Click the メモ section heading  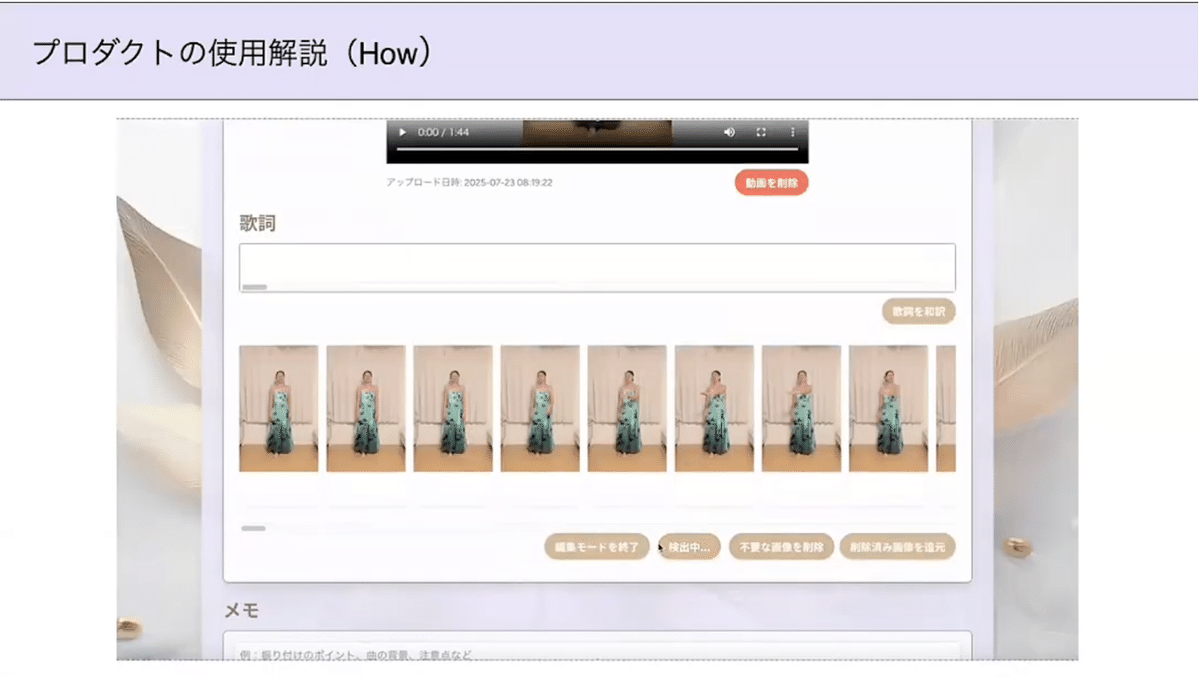(241, 610)
